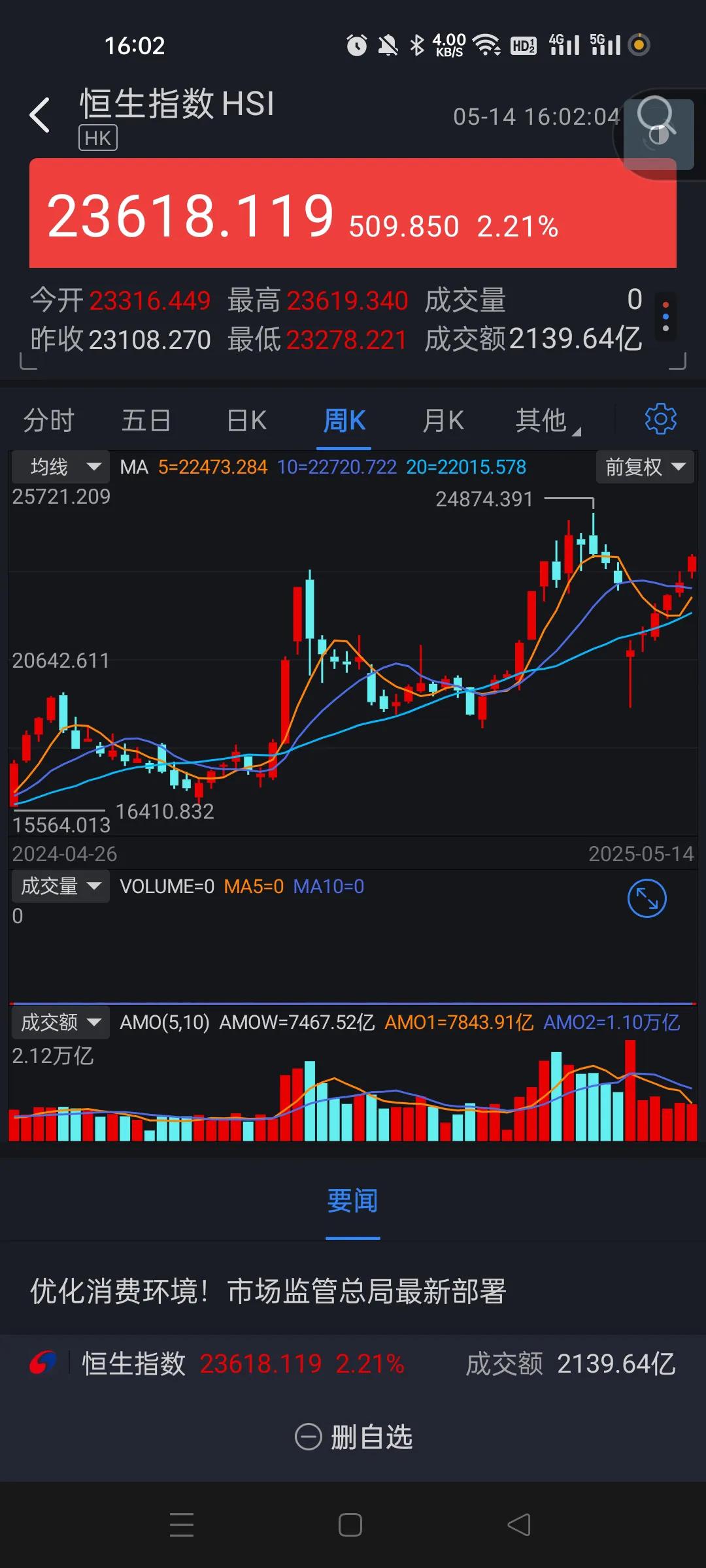
Task: Tap AMO2=1.10万亿 label
Action: coord(612,1022)
